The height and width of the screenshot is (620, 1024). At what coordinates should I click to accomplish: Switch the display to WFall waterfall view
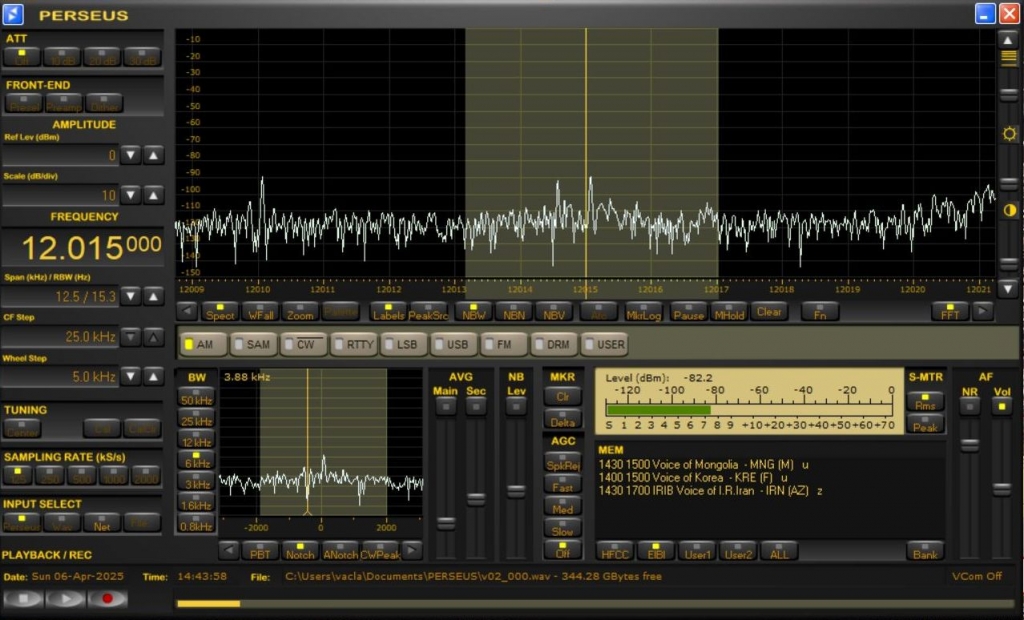(261, 312)
